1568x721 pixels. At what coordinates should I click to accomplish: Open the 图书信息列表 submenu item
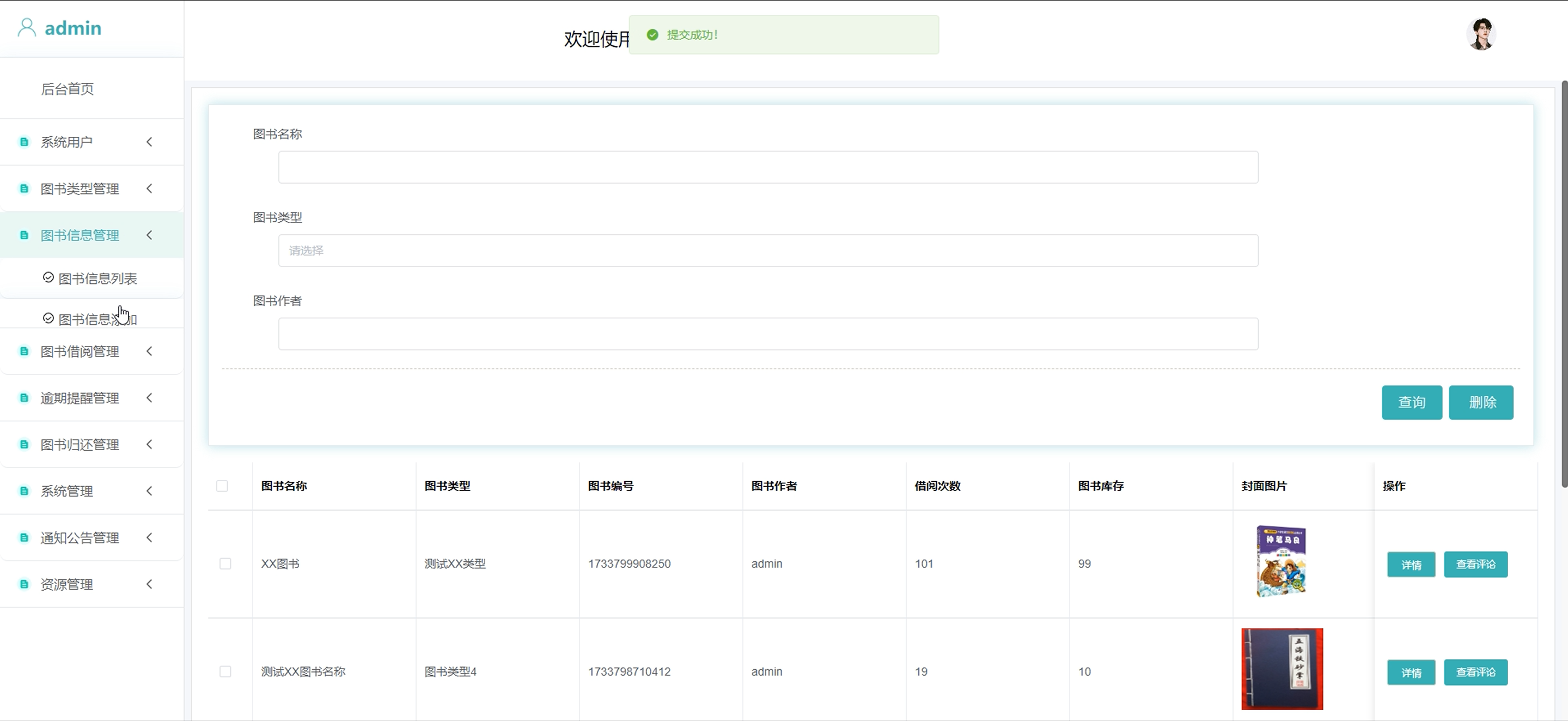(x=97, y=278)
